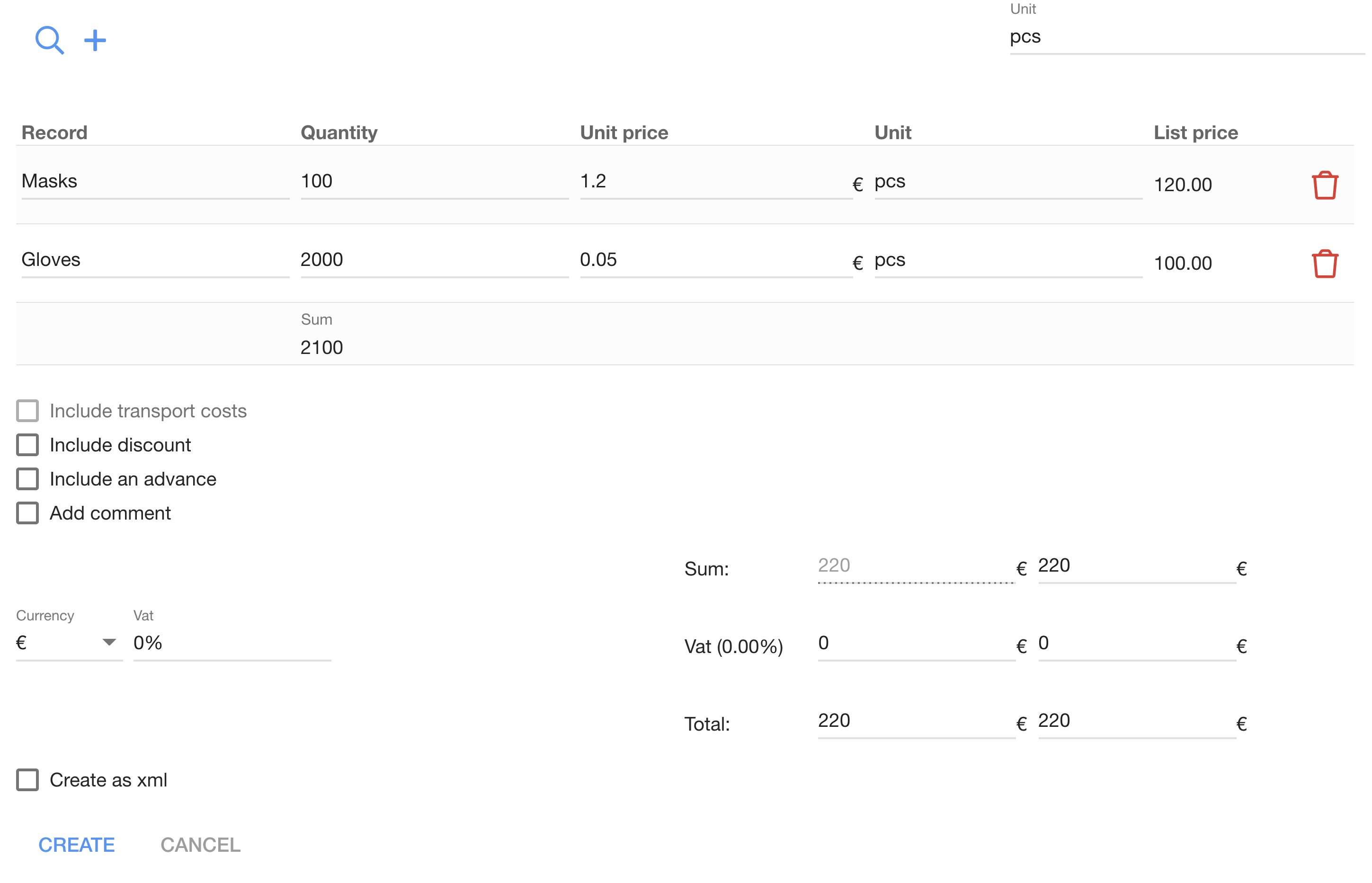Toggle Include an advance checkbox

point(27,479)
